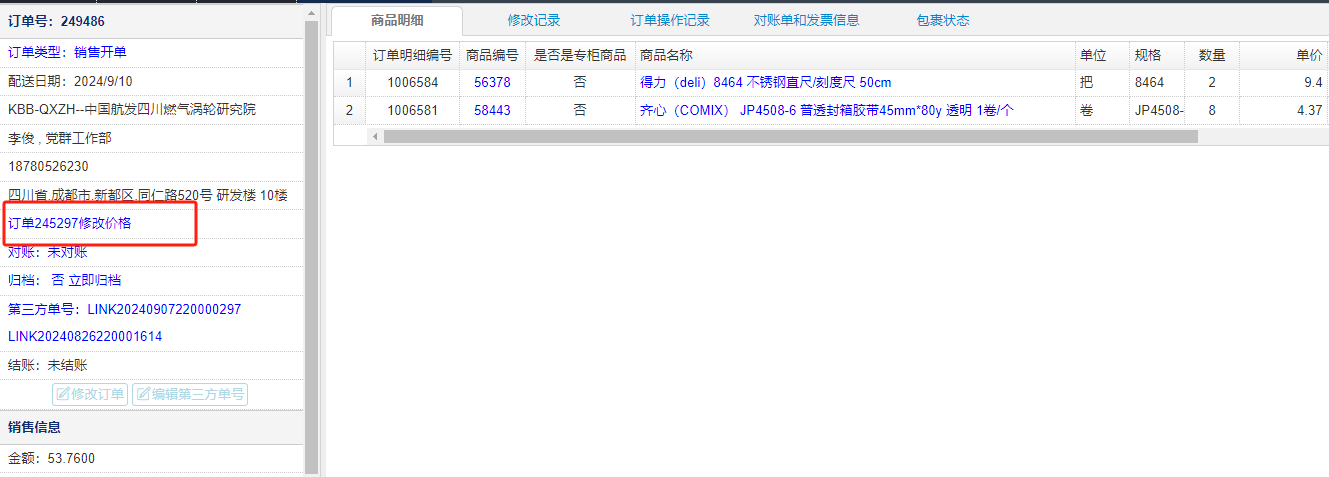Image resolution: width=1329 pixels, height=477 pixels.
Task: Click the 单位 column header
Action: pos(1101,55)
